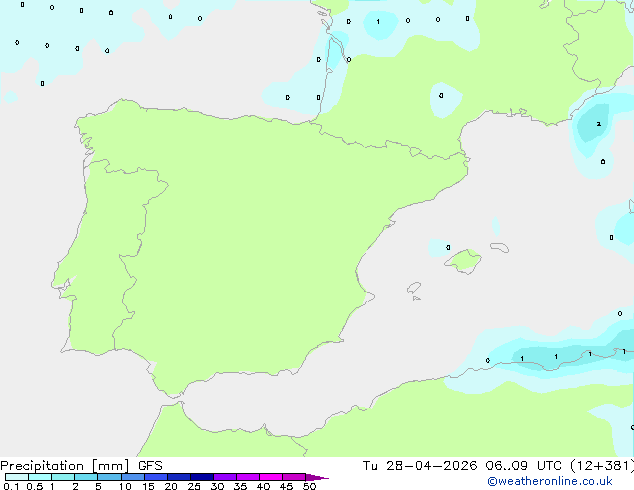Click the legend swatch between 35 and 40

(248, 477)
